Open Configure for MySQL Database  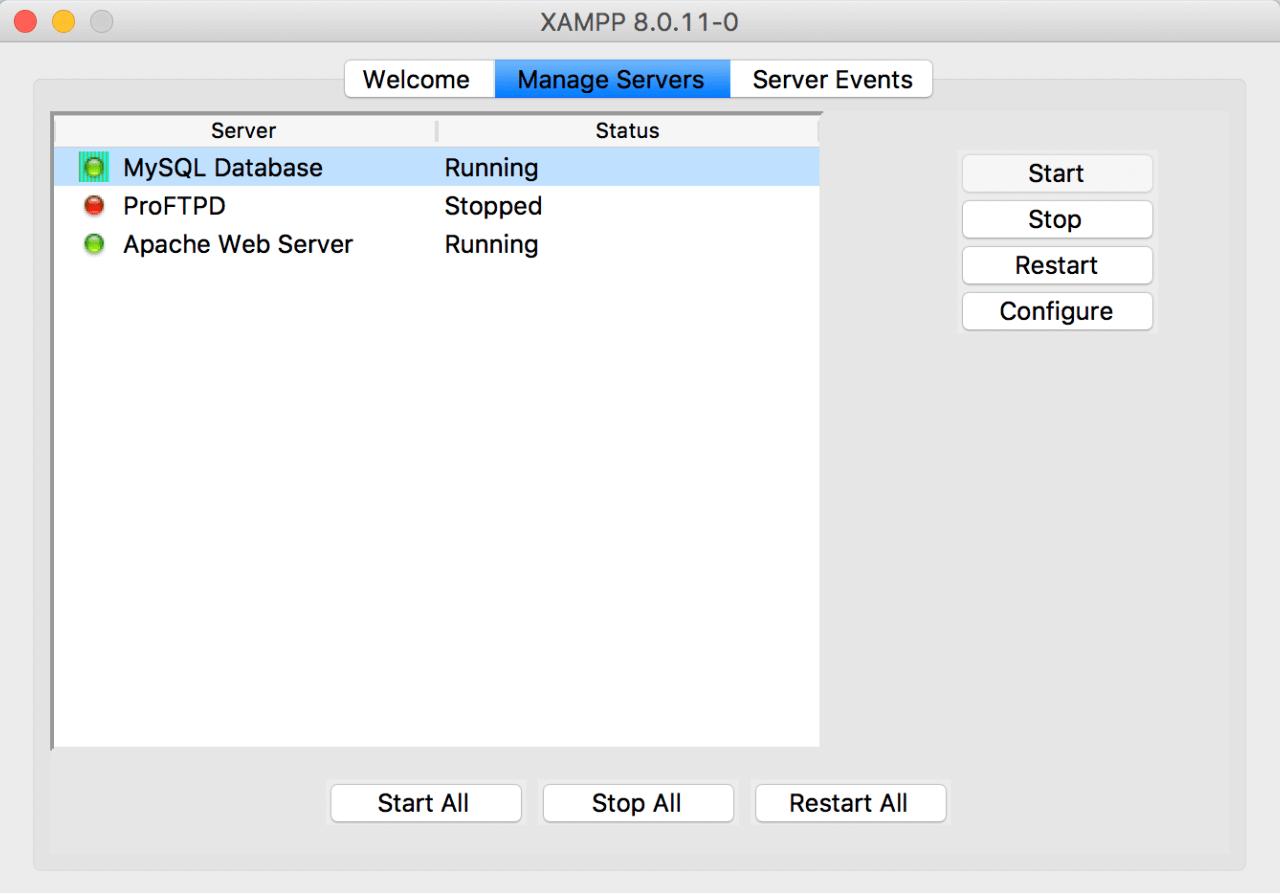(1057, 311)
